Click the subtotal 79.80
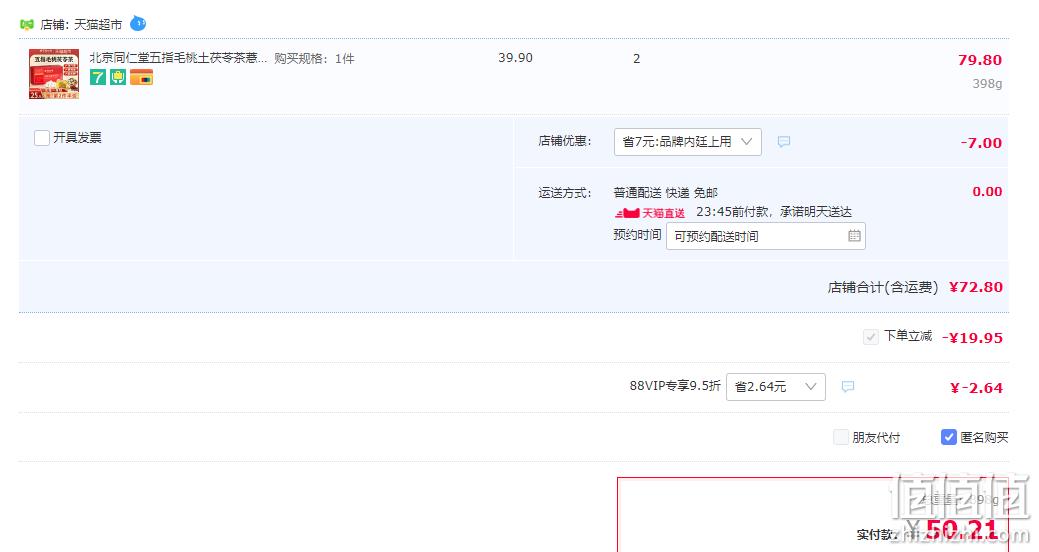The height and width of the screenshot is (552, 1039). pyautogui.click(x=979, y=60)
